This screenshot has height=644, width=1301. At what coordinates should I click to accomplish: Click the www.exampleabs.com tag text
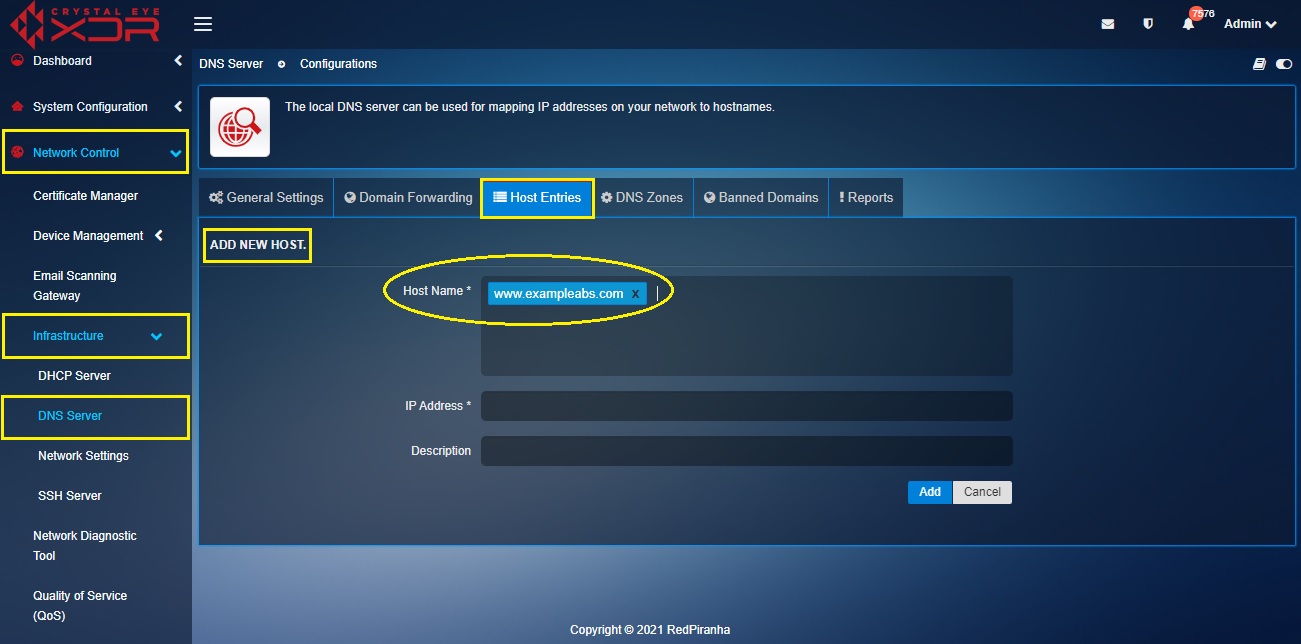559,294
